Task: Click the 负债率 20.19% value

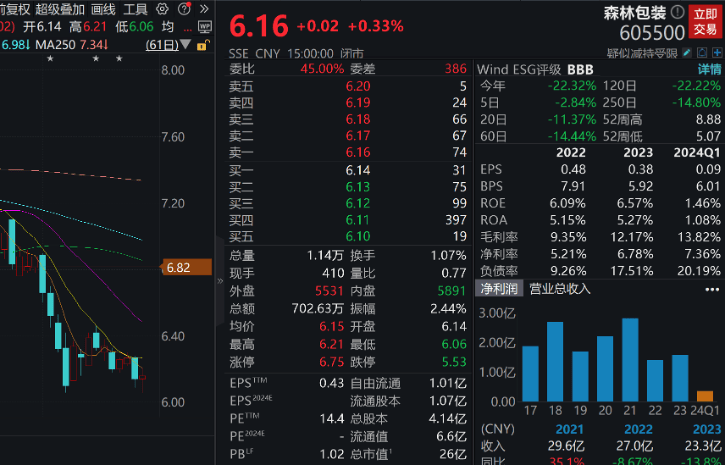Action: tap(698, 271)
